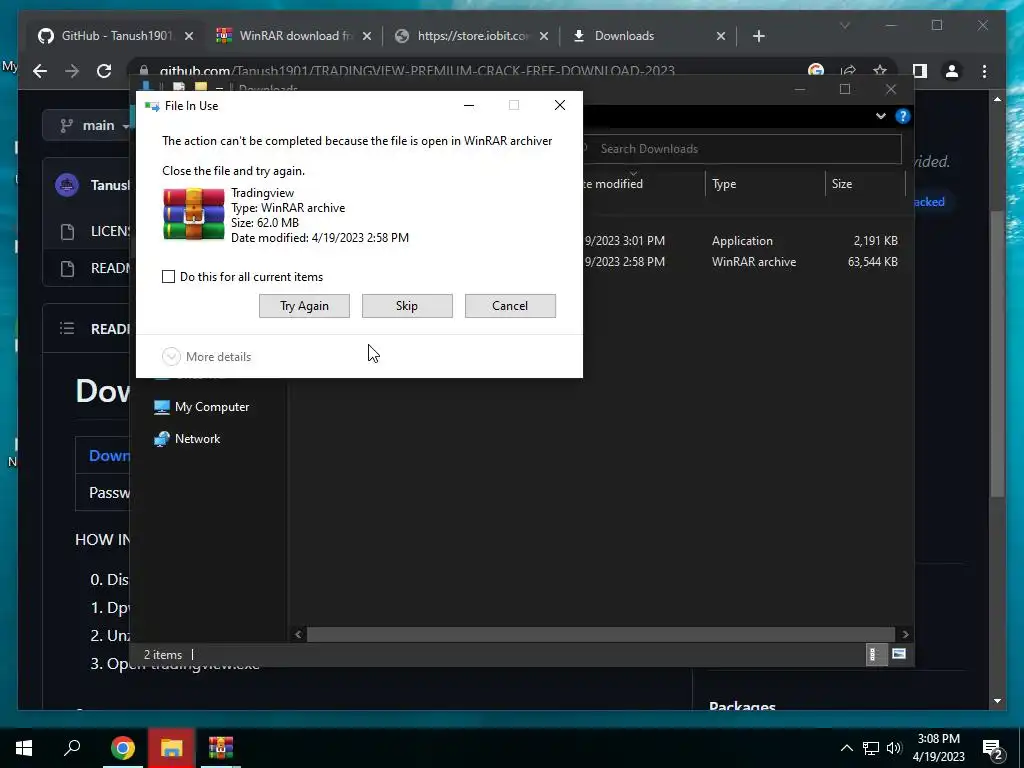
Task: Open Windows taskbar search
Action: (72, 748)
